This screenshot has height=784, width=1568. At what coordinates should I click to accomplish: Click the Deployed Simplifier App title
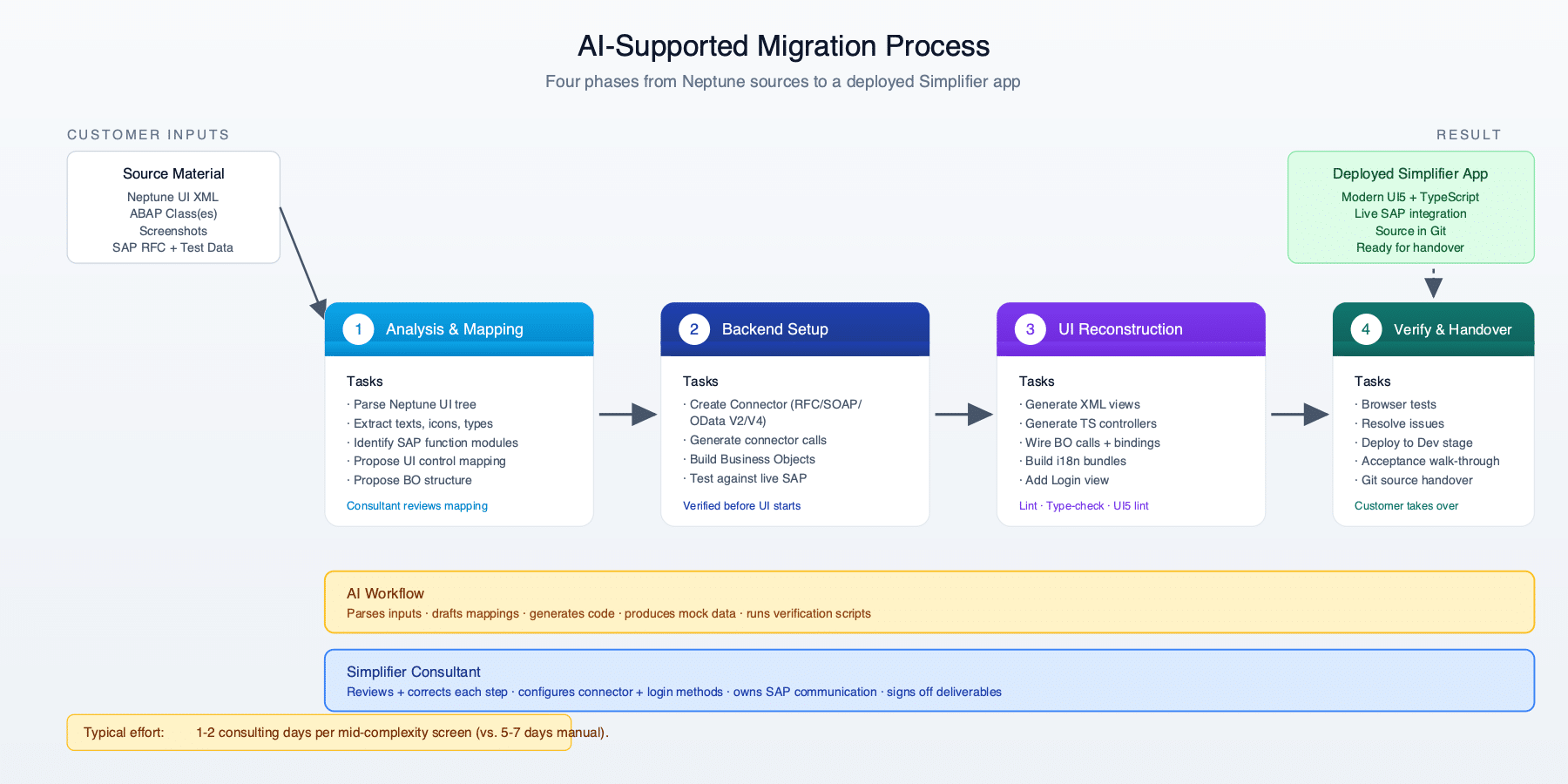coord(1410,173)
